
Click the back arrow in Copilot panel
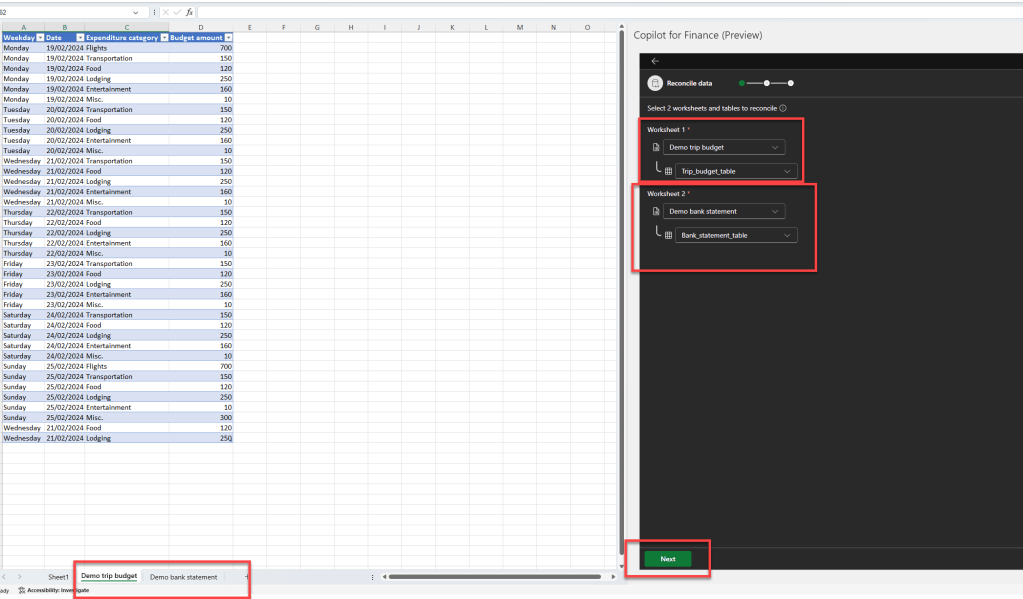click(x=655, y=61)
